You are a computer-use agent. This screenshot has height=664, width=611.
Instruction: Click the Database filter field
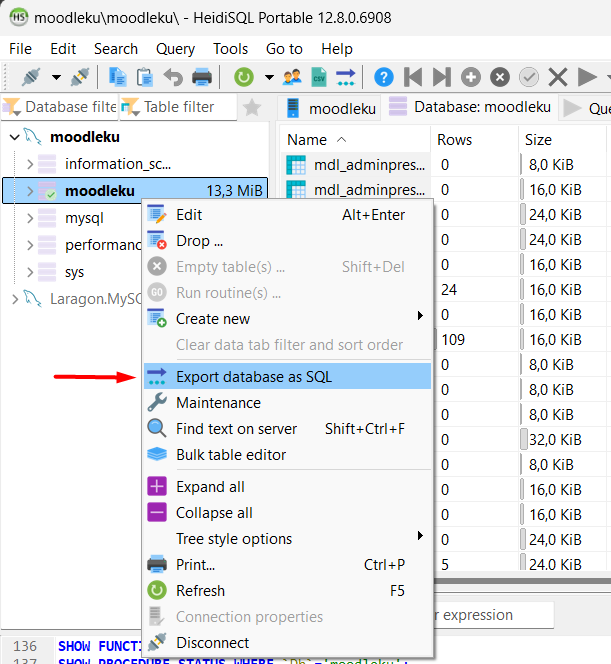point(60,107)
